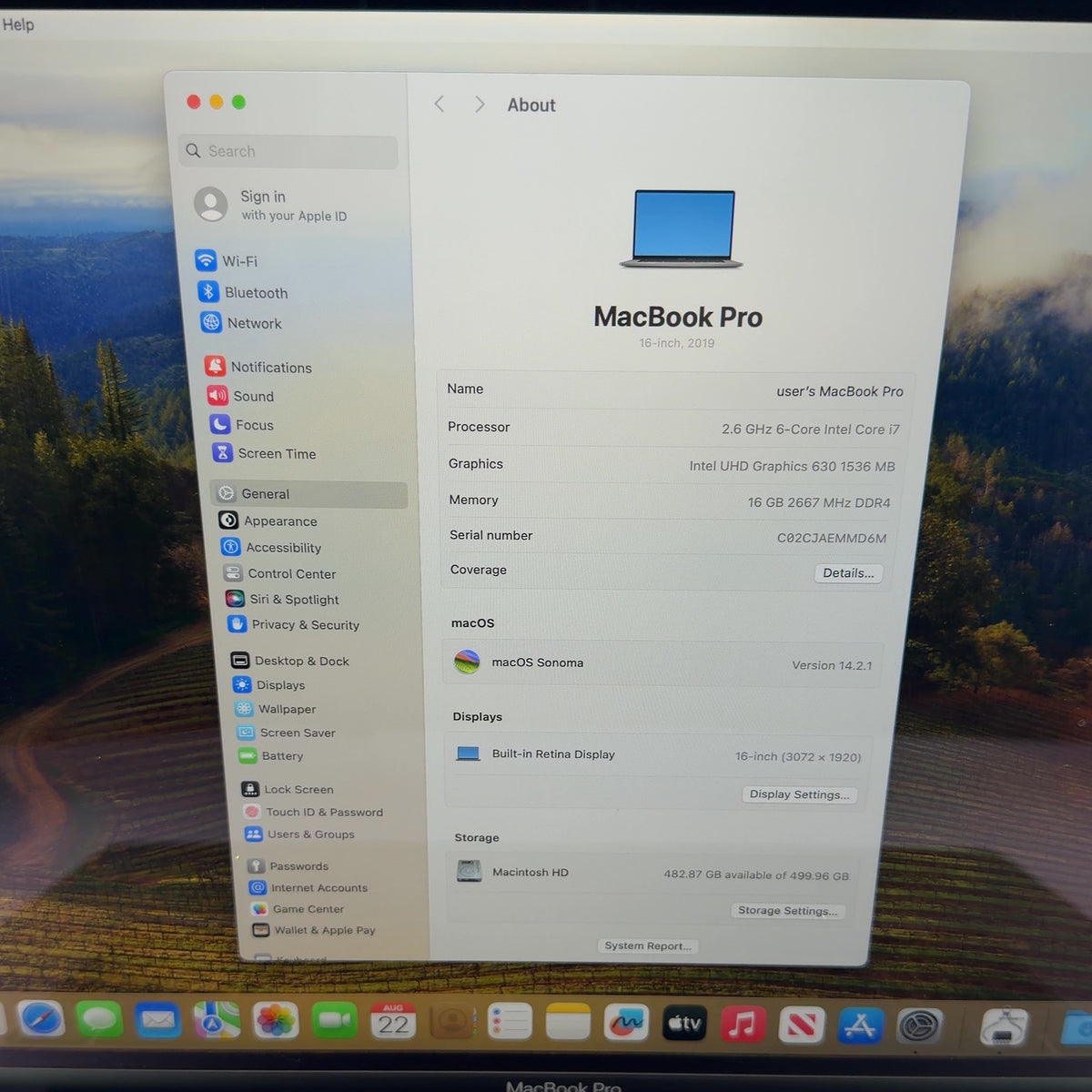The height and width of the screenshot is (1092, 1092).
Task: Click the sidebar Search field
Action: (x=289, y=151)
